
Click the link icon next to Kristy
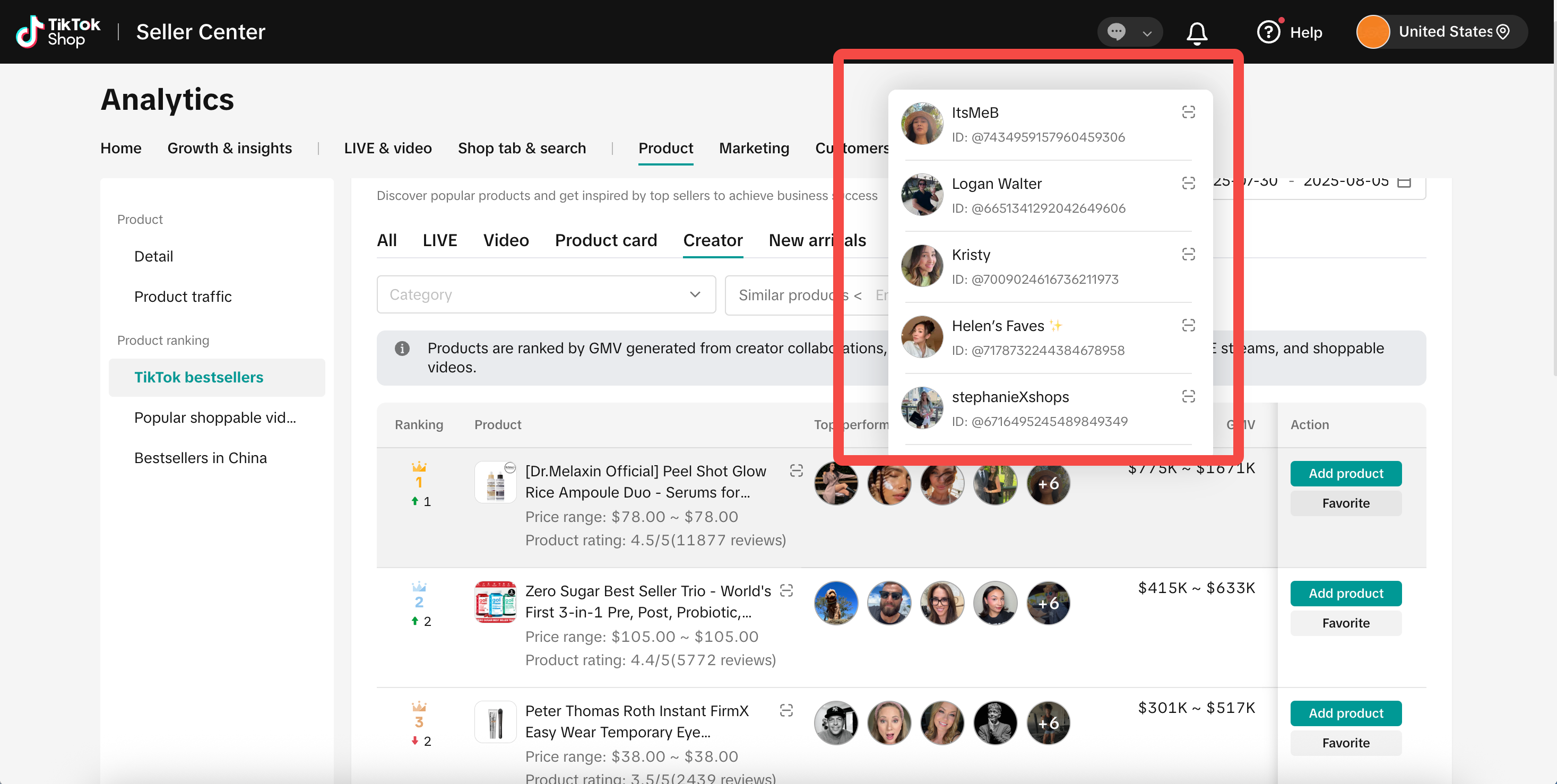pyautogui.click(x=1188, y=254)
